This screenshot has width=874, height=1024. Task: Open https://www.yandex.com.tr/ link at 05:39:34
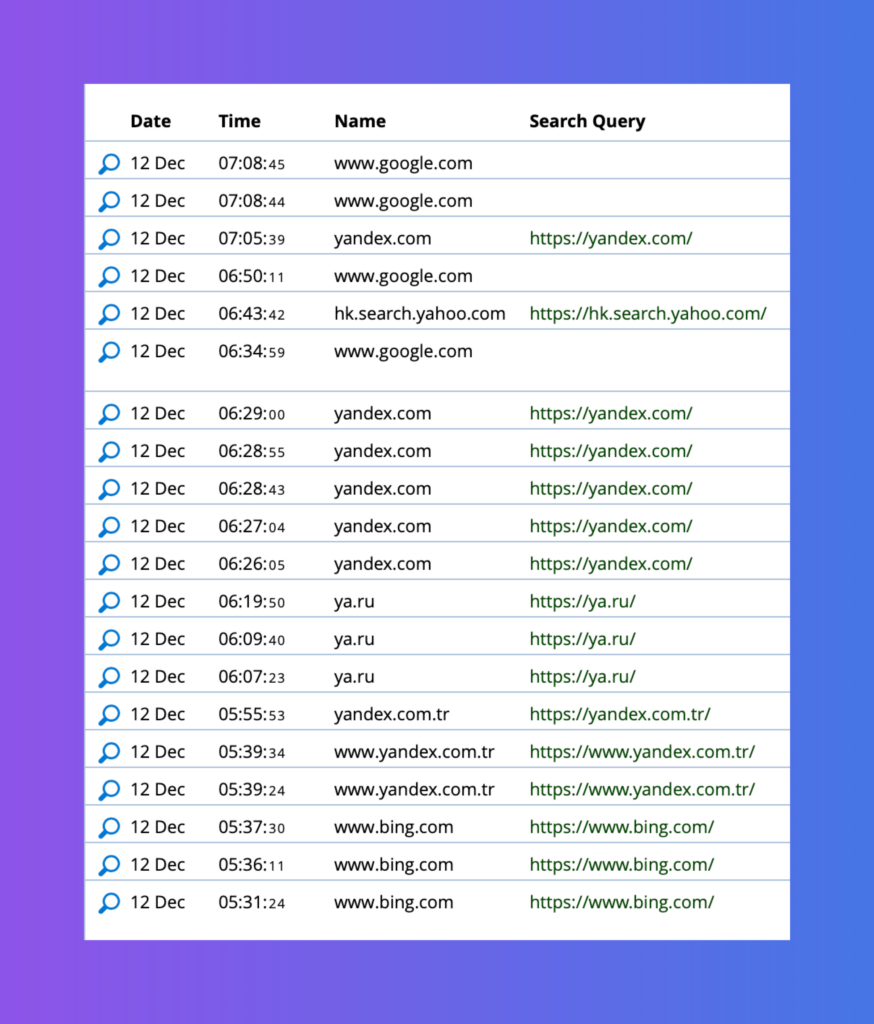coord(642,752)
